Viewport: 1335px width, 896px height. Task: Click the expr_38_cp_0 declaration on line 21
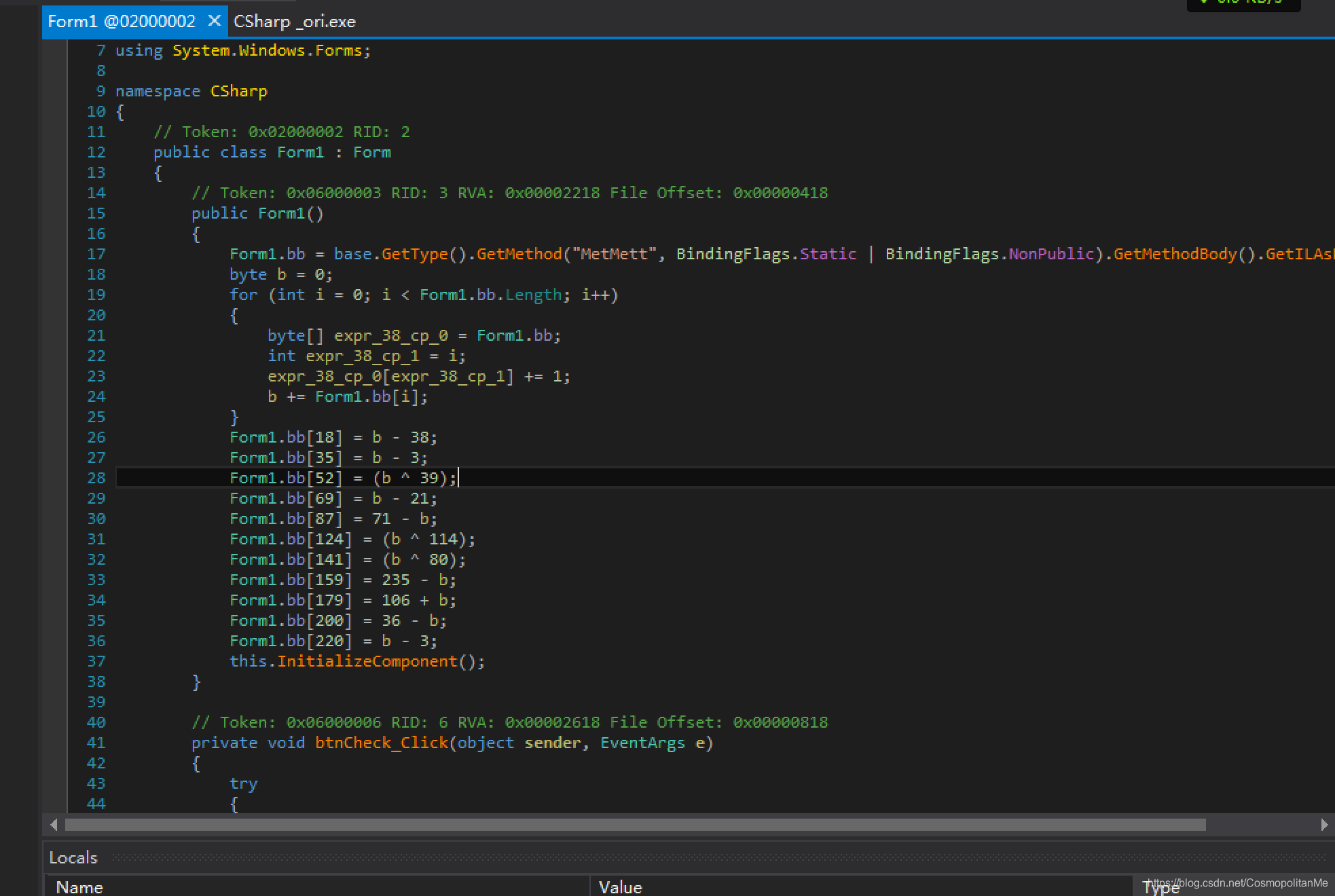click(x=414, y=335)
